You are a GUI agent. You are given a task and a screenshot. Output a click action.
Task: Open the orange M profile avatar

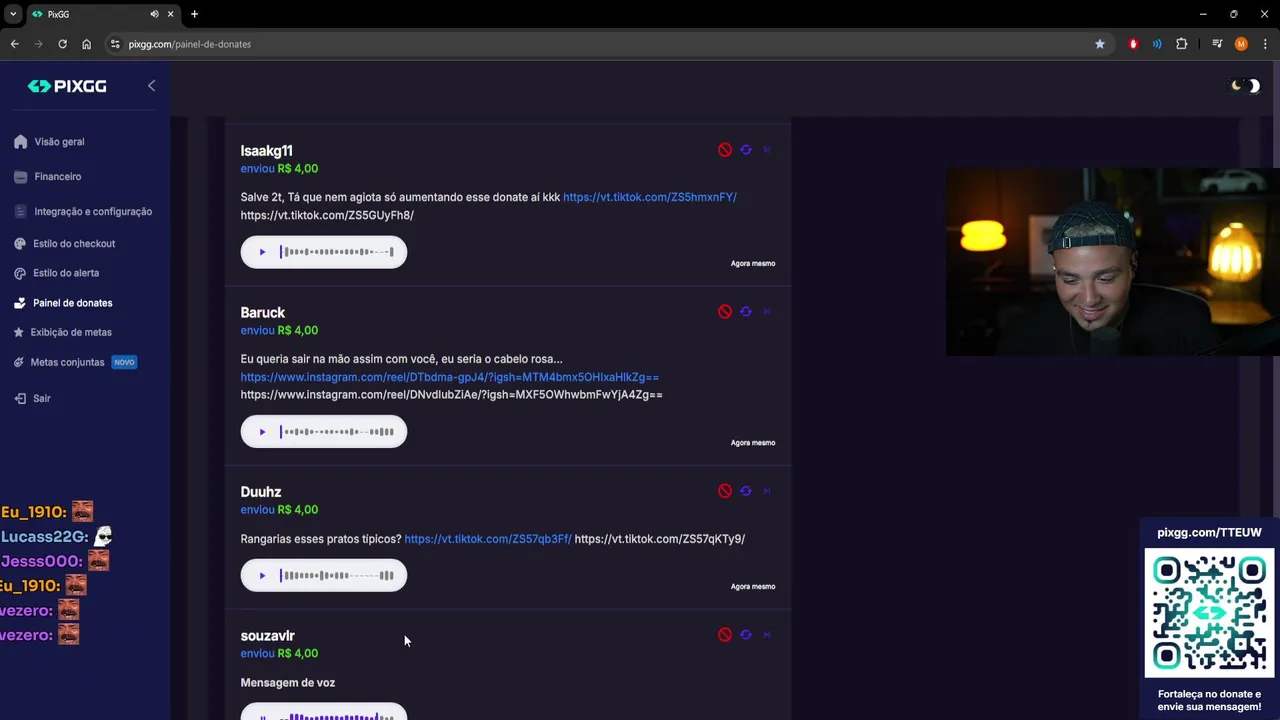[x=1241, y=44]
